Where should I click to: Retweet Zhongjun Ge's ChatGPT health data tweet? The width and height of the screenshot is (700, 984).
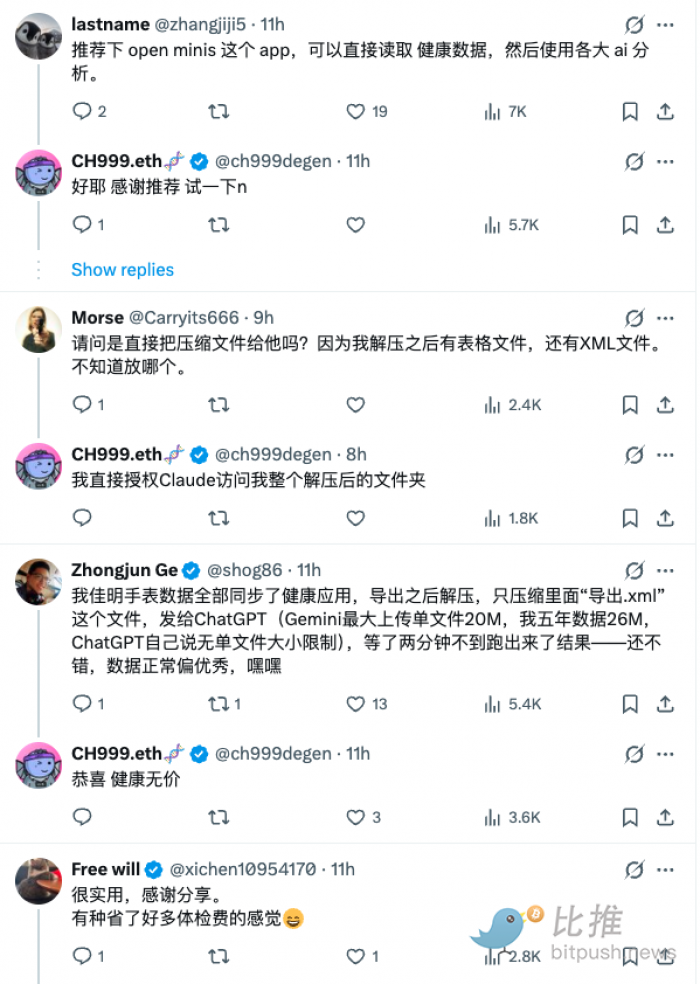pos(218,704)
